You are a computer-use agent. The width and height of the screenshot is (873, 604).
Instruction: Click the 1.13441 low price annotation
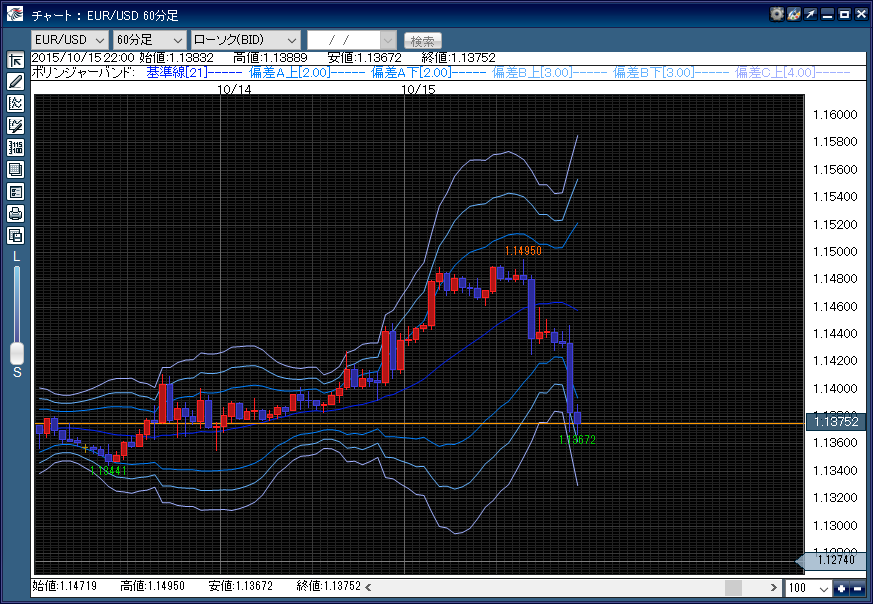(x=108, y=470)
